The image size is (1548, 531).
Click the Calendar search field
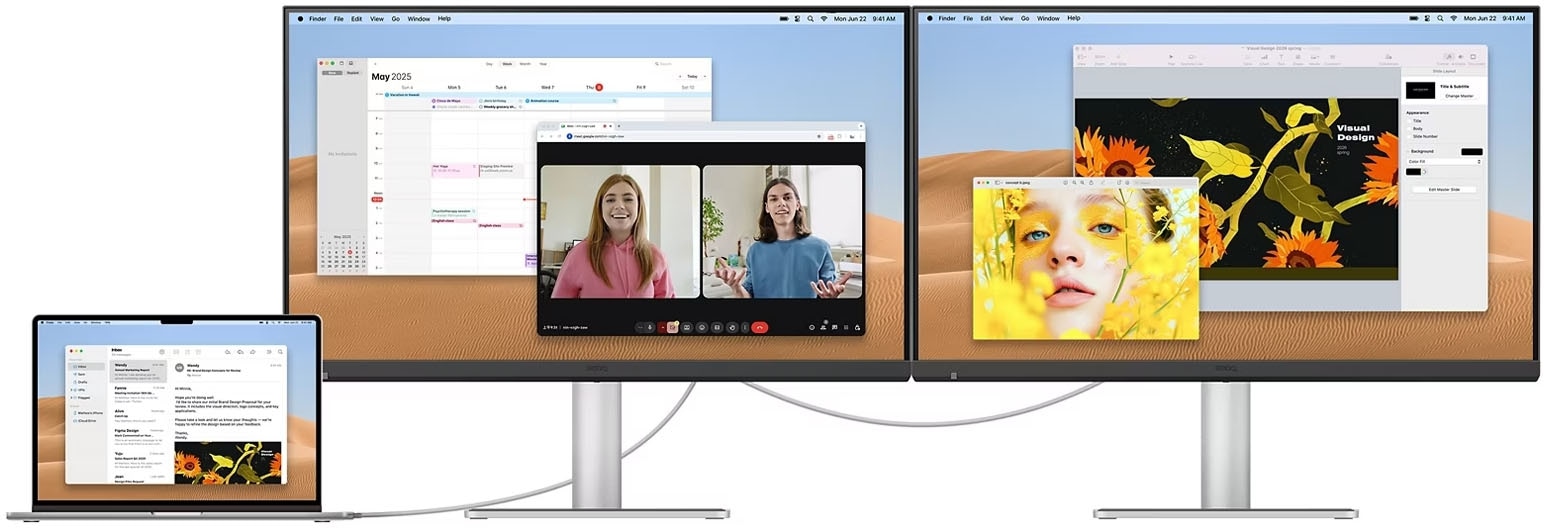coord(682,64)
